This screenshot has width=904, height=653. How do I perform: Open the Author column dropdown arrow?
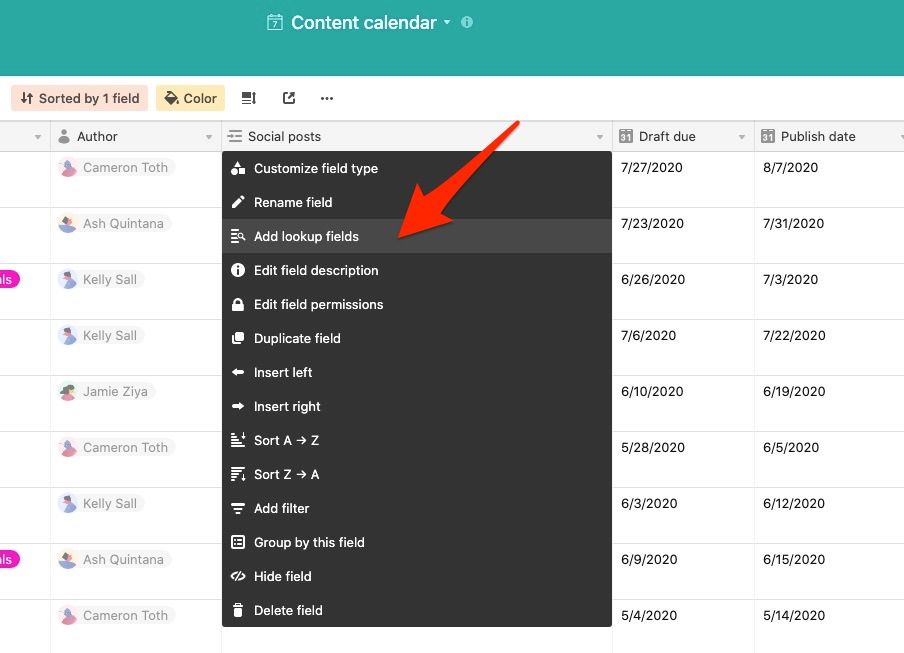pos(209,137)
